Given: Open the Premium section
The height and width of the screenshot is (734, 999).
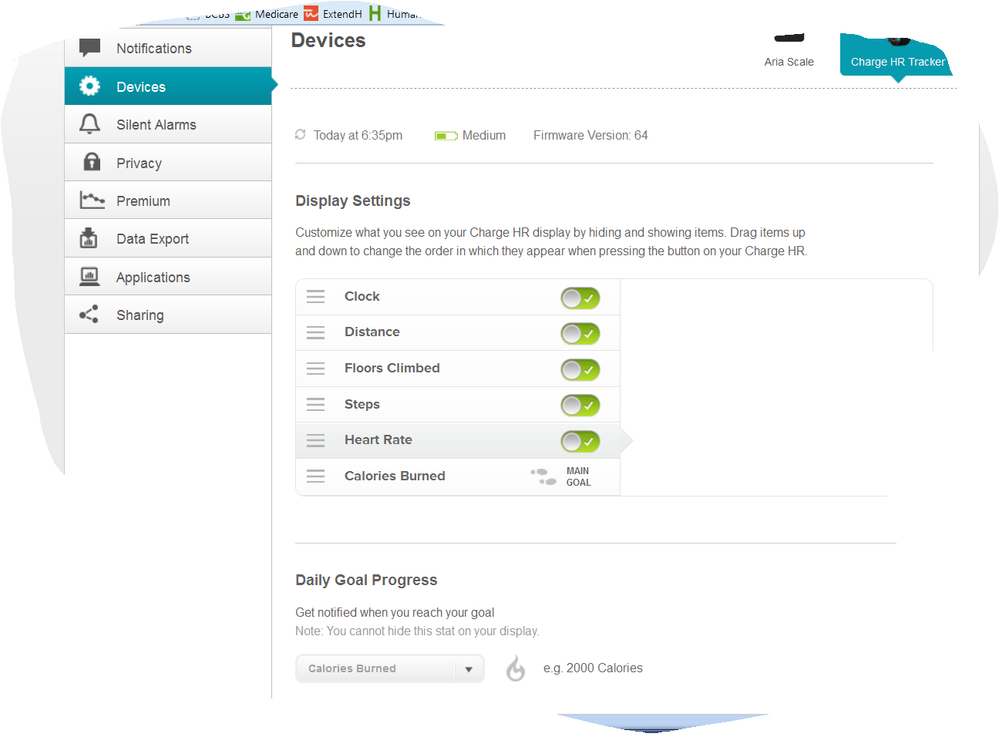Looking at the screenshot, I should tap(168, 201).
